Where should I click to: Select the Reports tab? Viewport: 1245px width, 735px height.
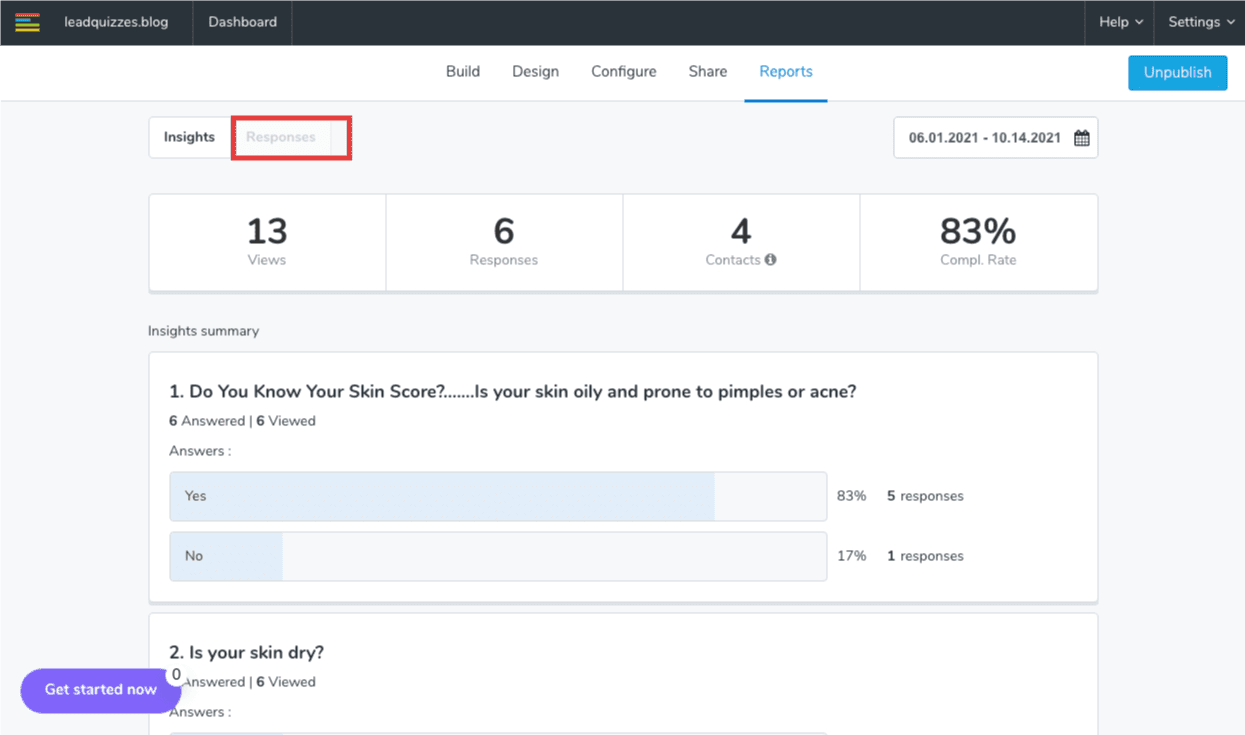click(x=786, y=72)
